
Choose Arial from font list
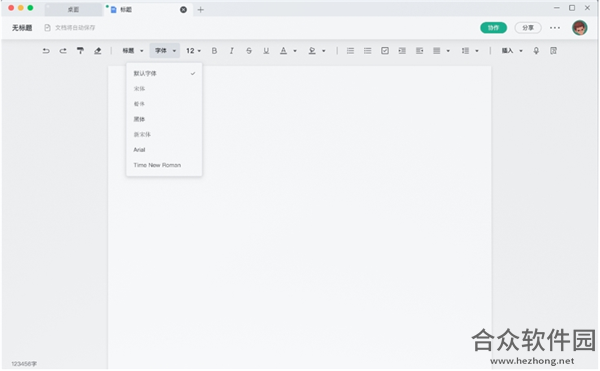click(164, 150)
